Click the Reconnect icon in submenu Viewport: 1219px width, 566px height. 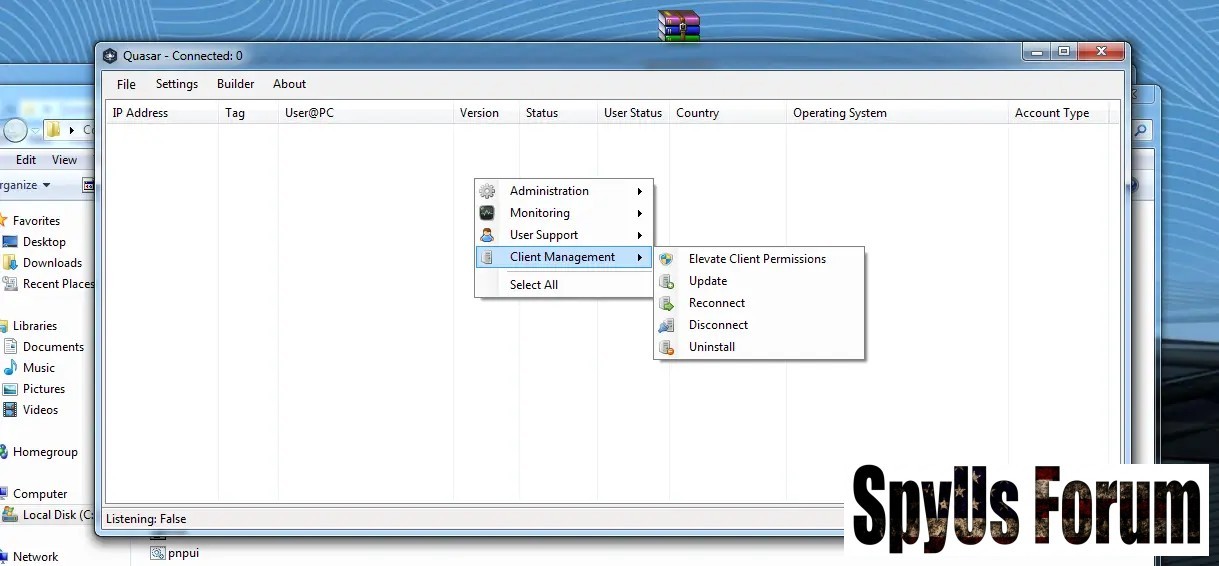[667, 303]
